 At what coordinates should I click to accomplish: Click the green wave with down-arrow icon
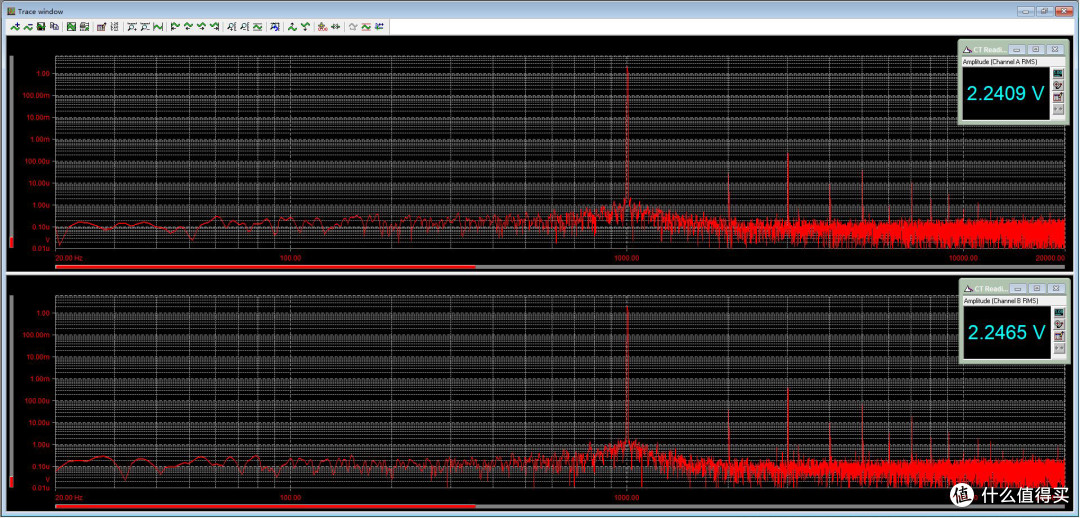[x=305, y=27]
